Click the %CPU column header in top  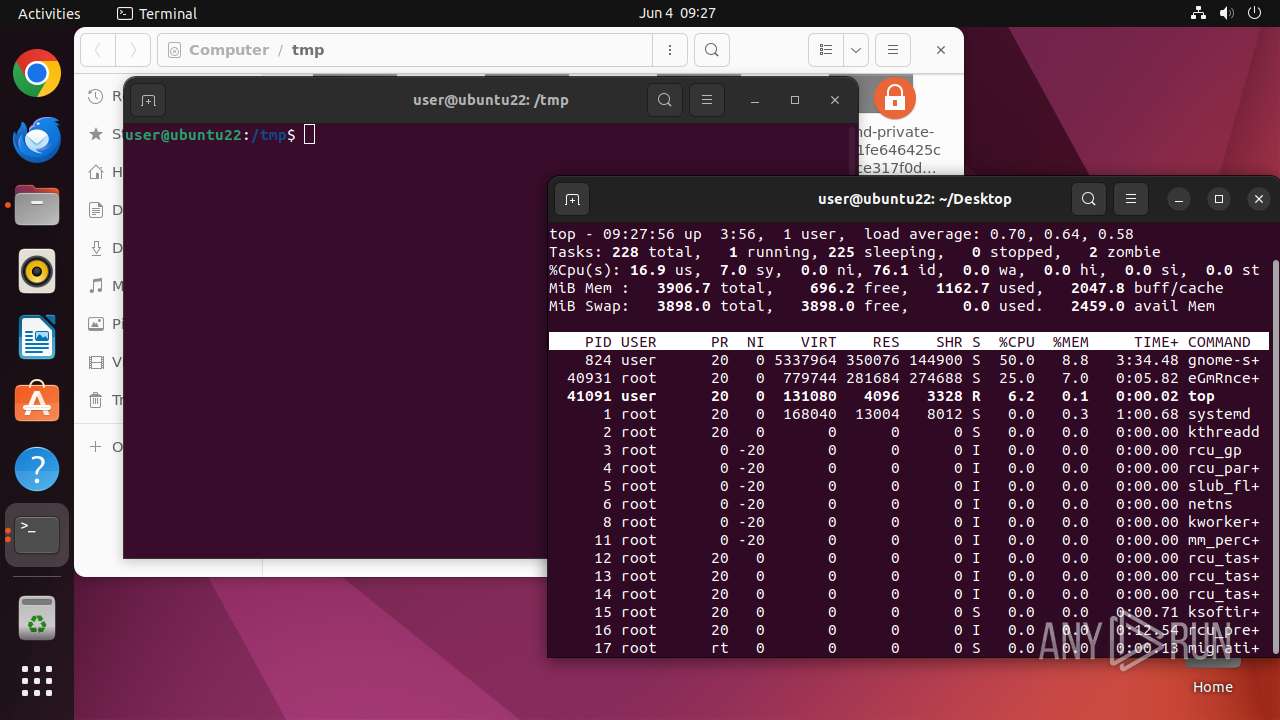click(x=1016, y=342)
